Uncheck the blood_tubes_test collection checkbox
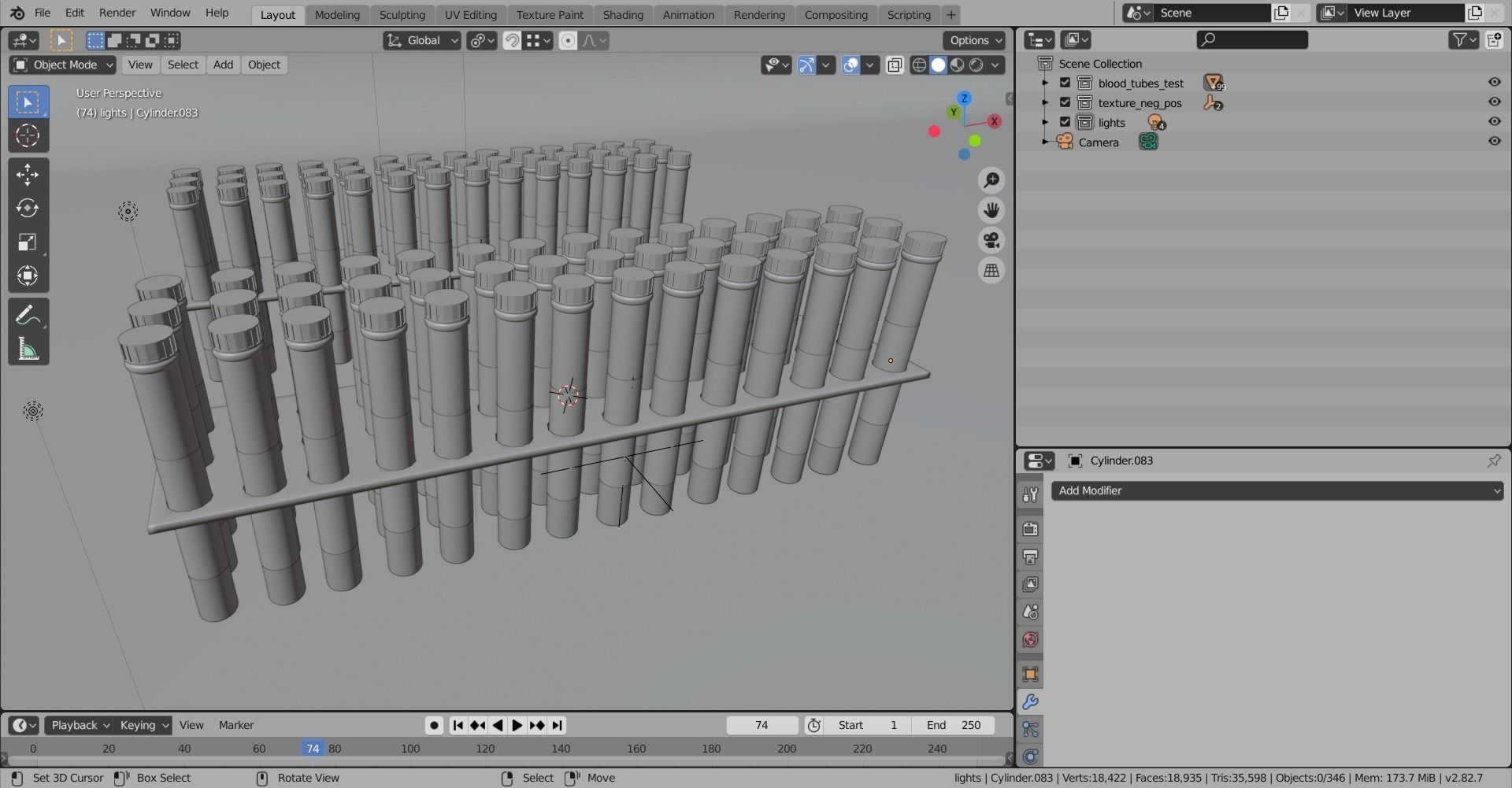This screenshot has width=1512, height=788. pyautogui.click(x=1064, y=82)
